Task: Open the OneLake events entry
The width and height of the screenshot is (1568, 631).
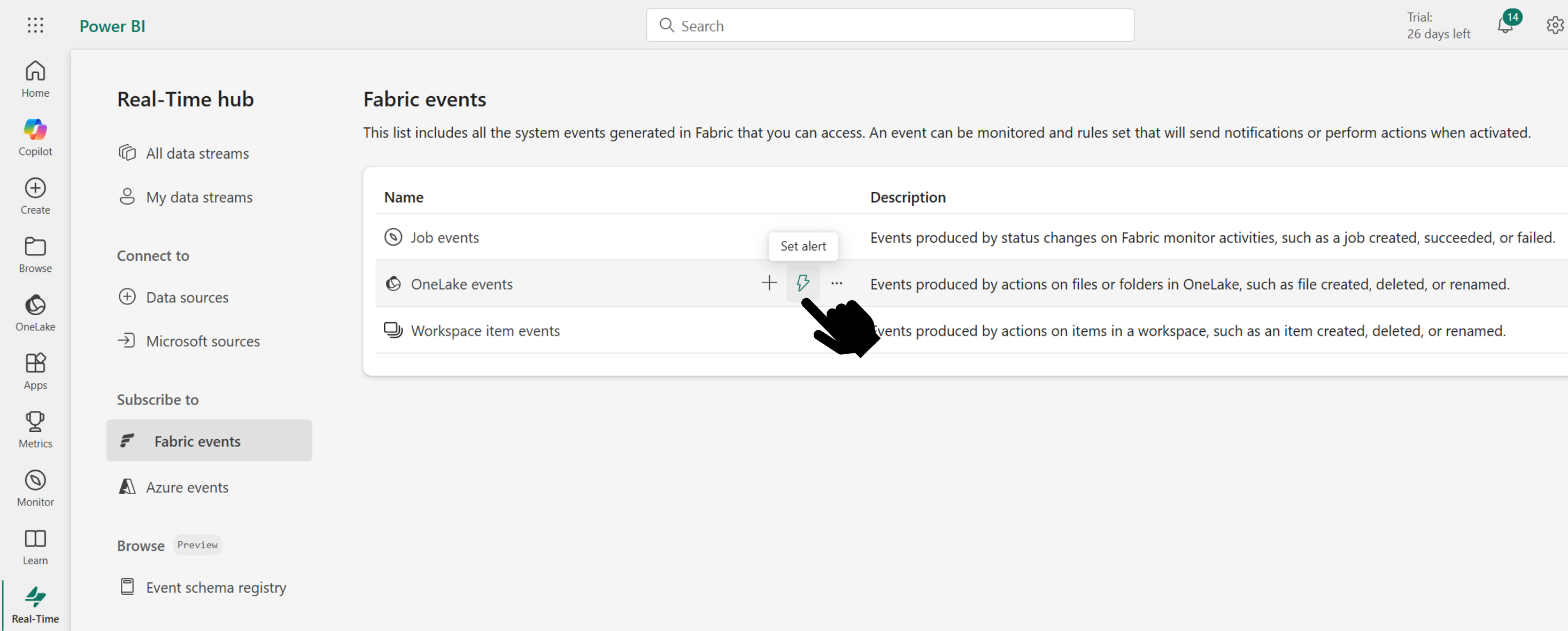Action: (461, 284)
